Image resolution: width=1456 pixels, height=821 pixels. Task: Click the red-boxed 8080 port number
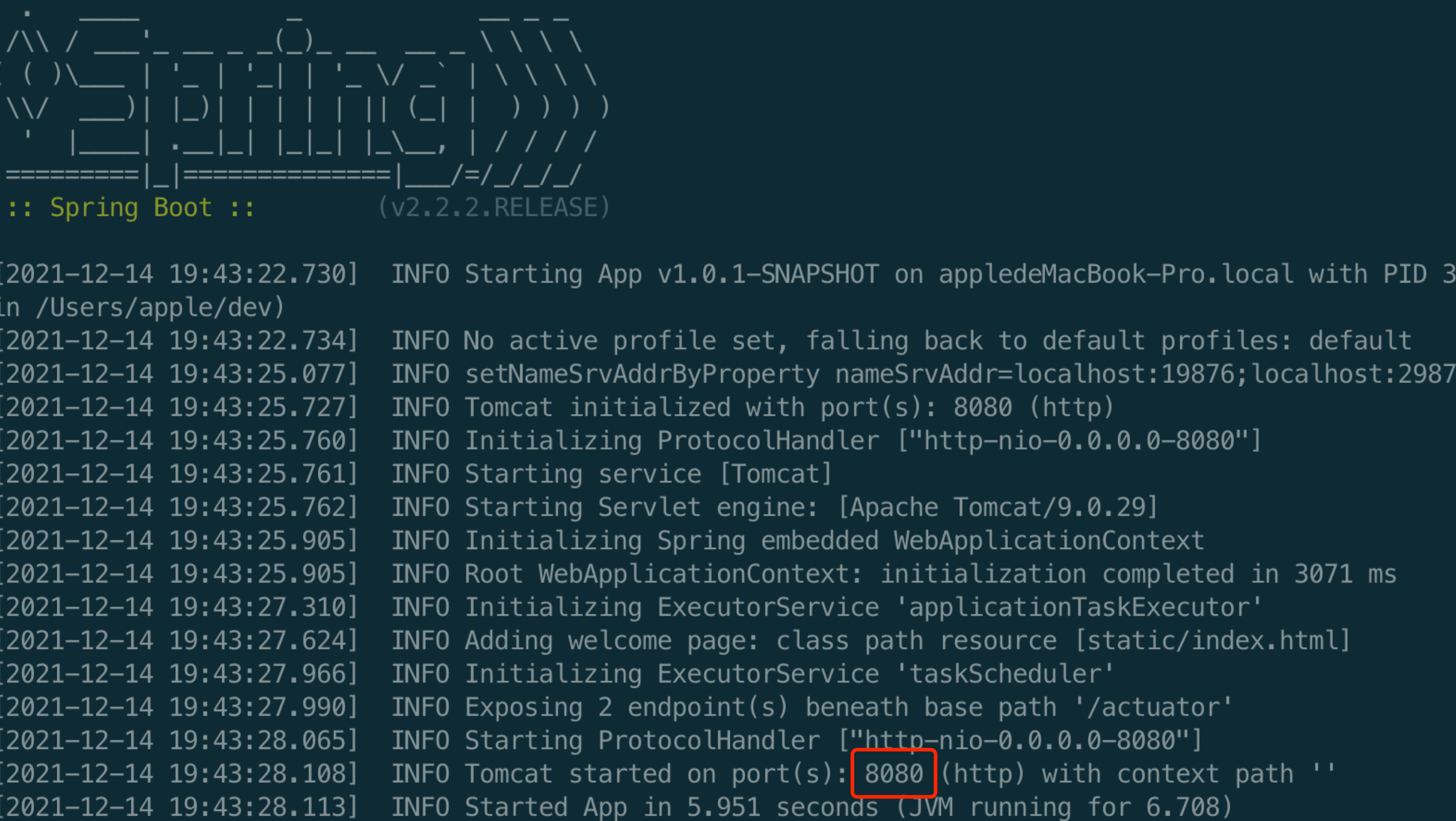(x=894, y=773)
